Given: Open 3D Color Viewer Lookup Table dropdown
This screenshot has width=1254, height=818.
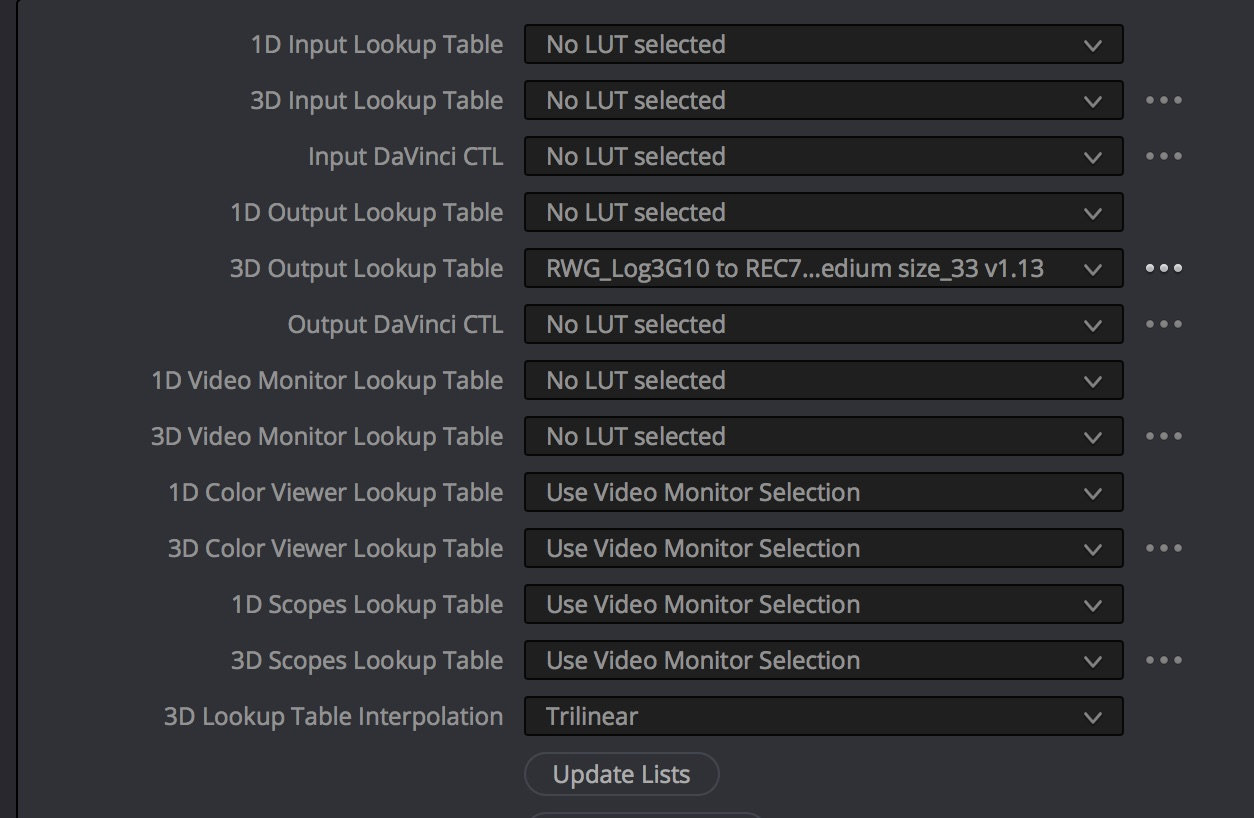Looking at the screenshot, I should pyautogui.click(x=823, y=549).
